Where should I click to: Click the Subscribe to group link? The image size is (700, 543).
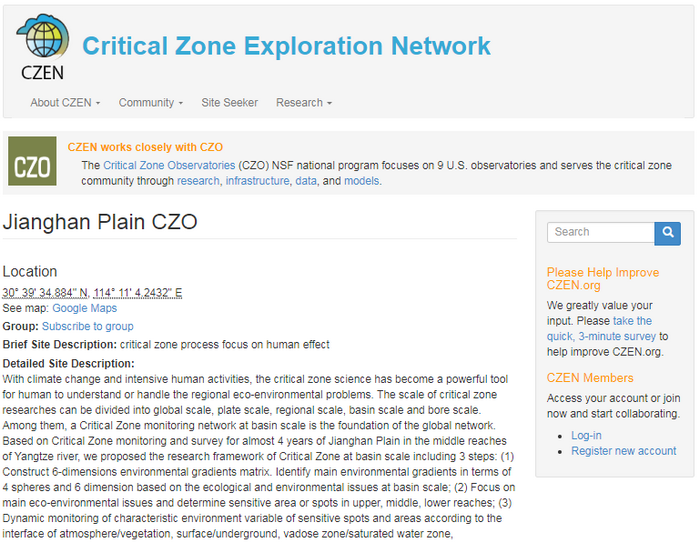point(87,327)
